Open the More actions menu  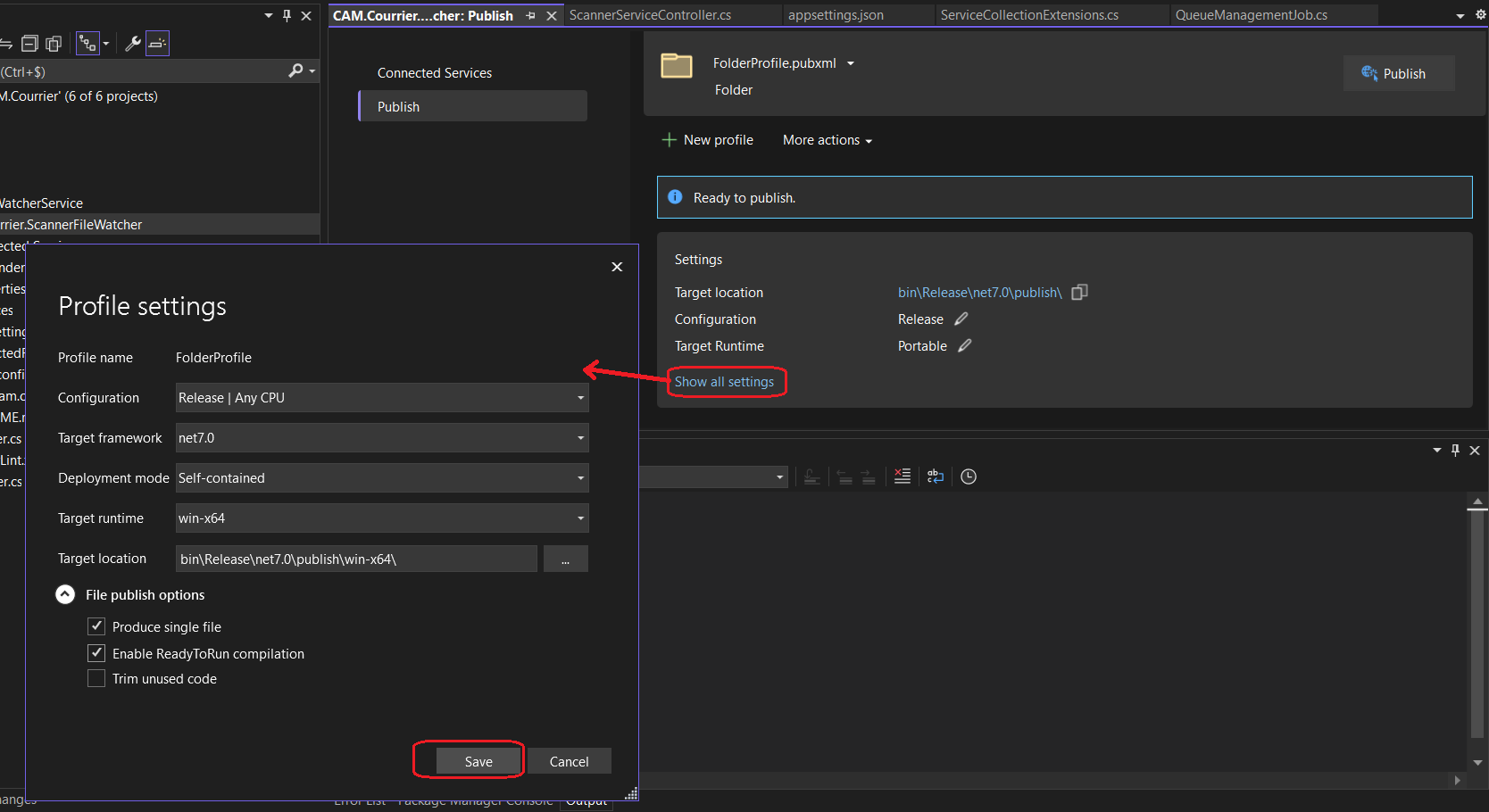point(827,140)
